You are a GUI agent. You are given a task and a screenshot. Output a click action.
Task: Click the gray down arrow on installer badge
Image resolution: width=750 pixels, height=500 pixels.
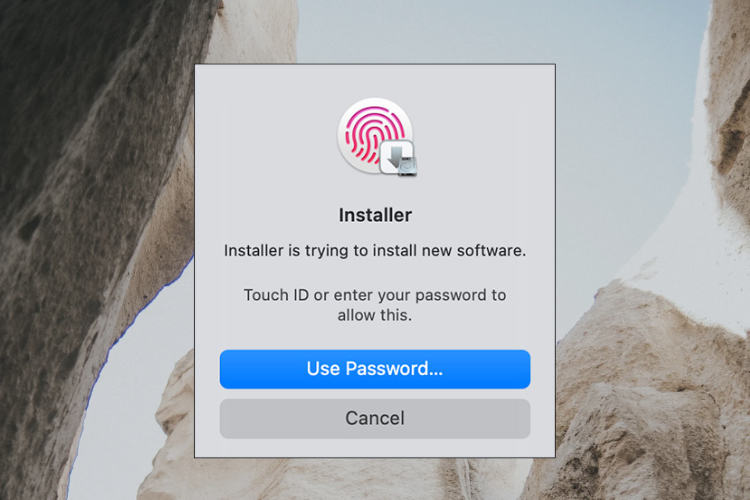tap(395, 156)
